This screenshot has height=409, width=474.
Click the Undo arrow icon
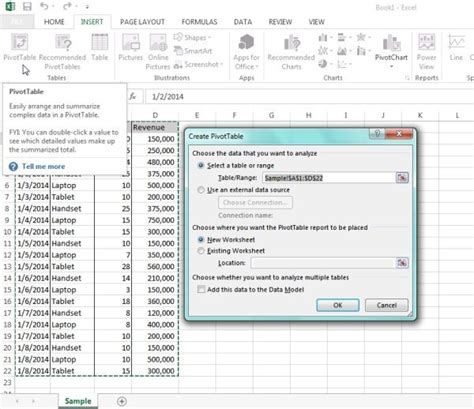pos(44,6)
